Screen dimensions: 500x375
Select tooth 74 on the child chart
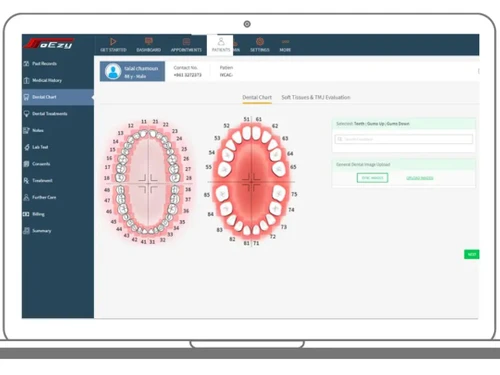276,208
